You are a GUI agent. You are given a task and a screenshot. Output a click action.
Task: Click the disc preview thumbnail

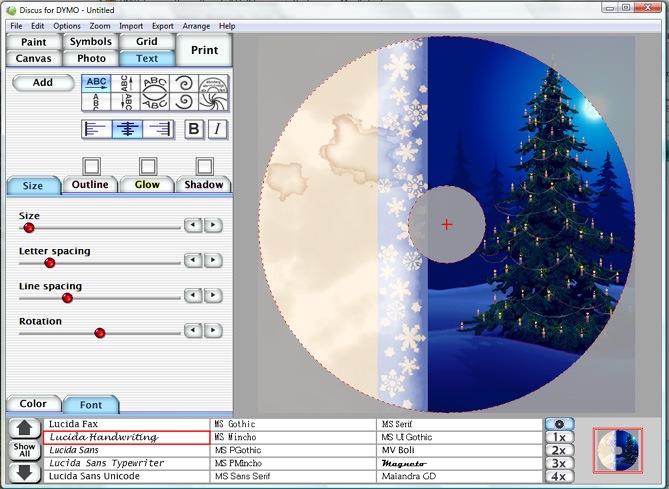click(618, 451)
